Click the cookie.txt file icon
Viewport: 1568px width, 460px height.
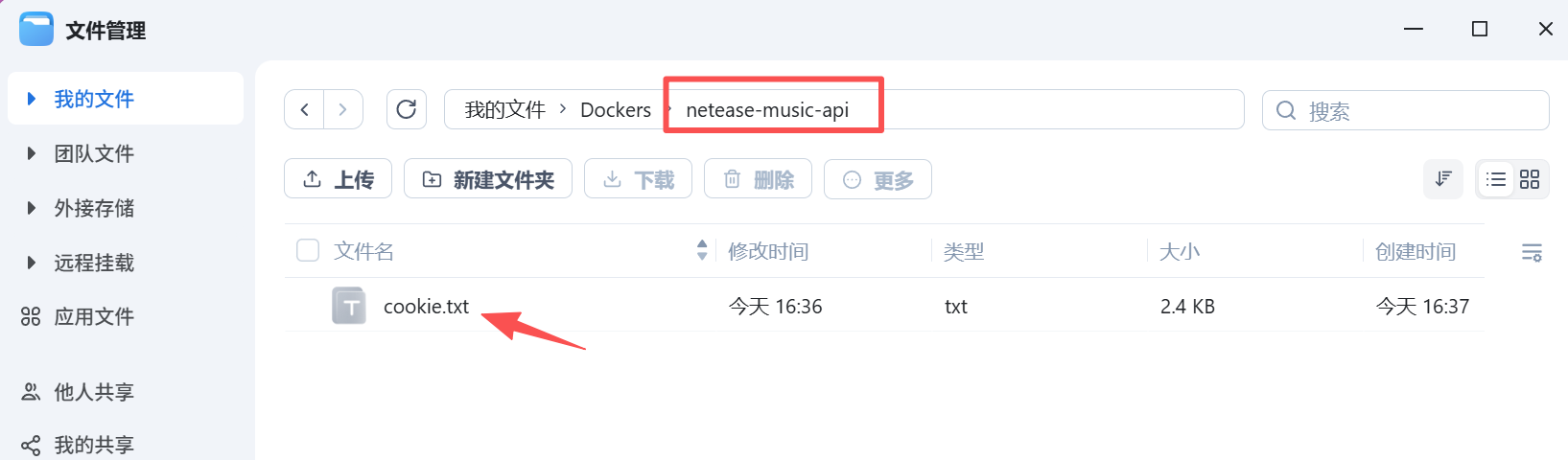coord(349,306)
